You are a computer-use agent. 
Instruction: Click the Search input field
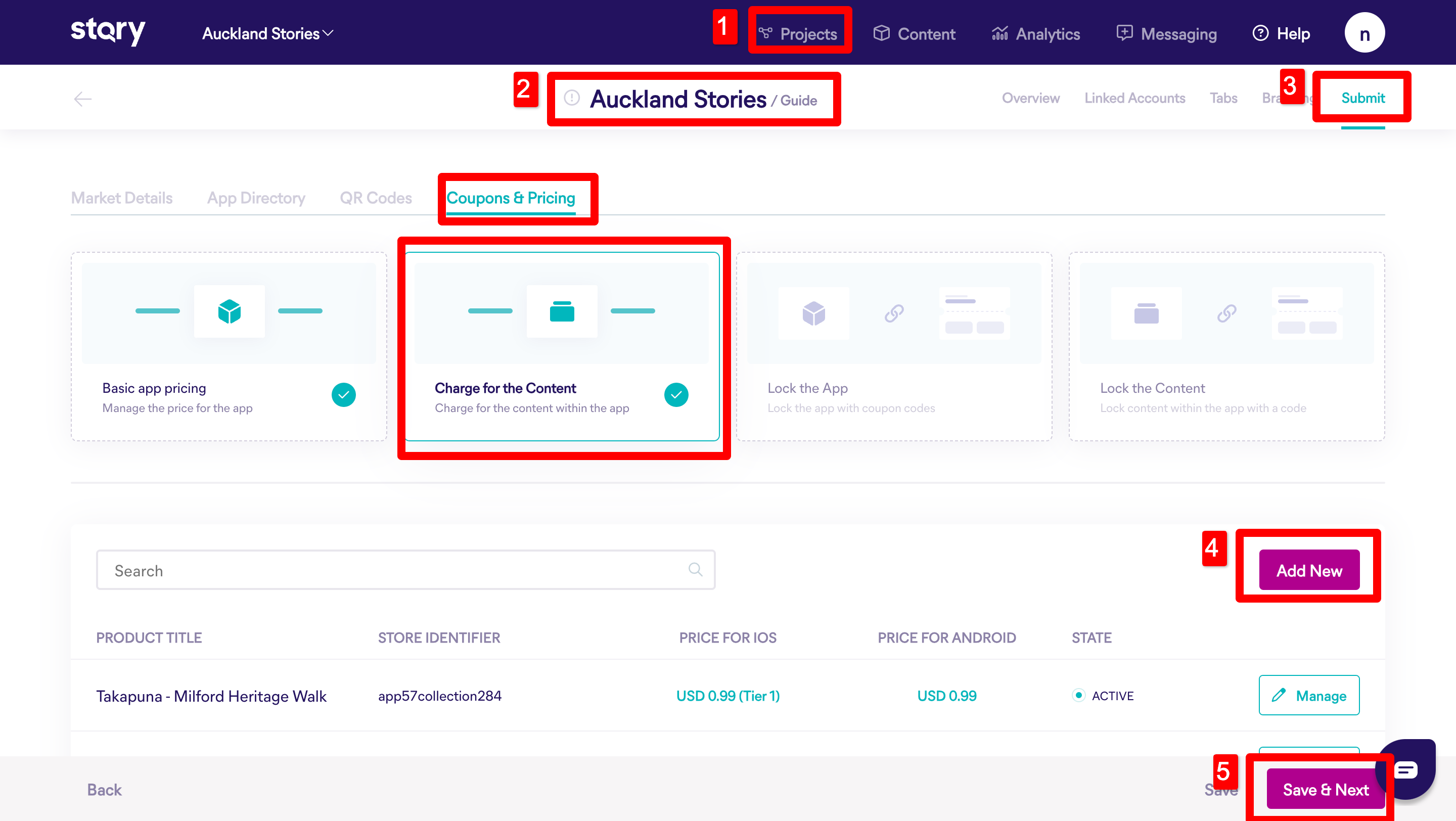pyautogui.click(x=396, y=570)
